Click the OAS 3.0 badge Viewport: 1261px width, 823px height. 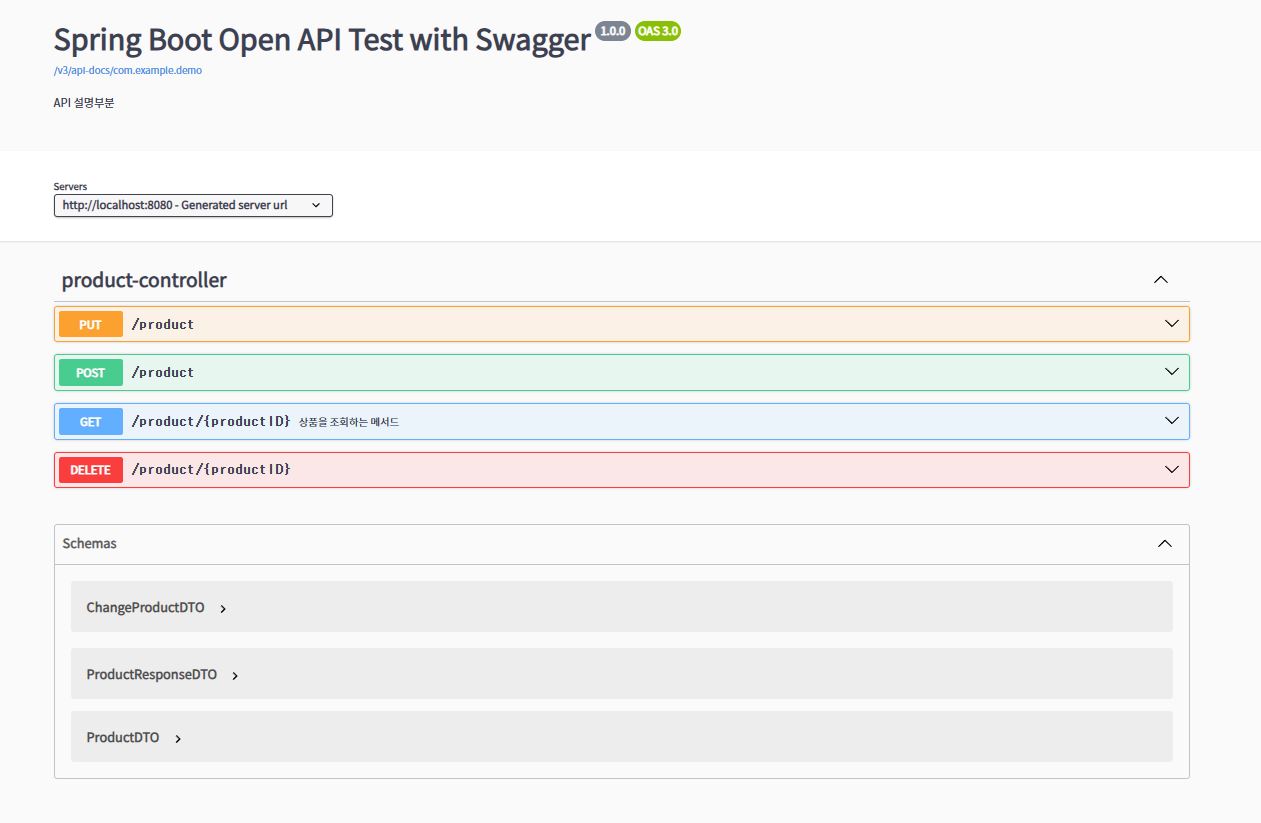(x=658, y=31)
